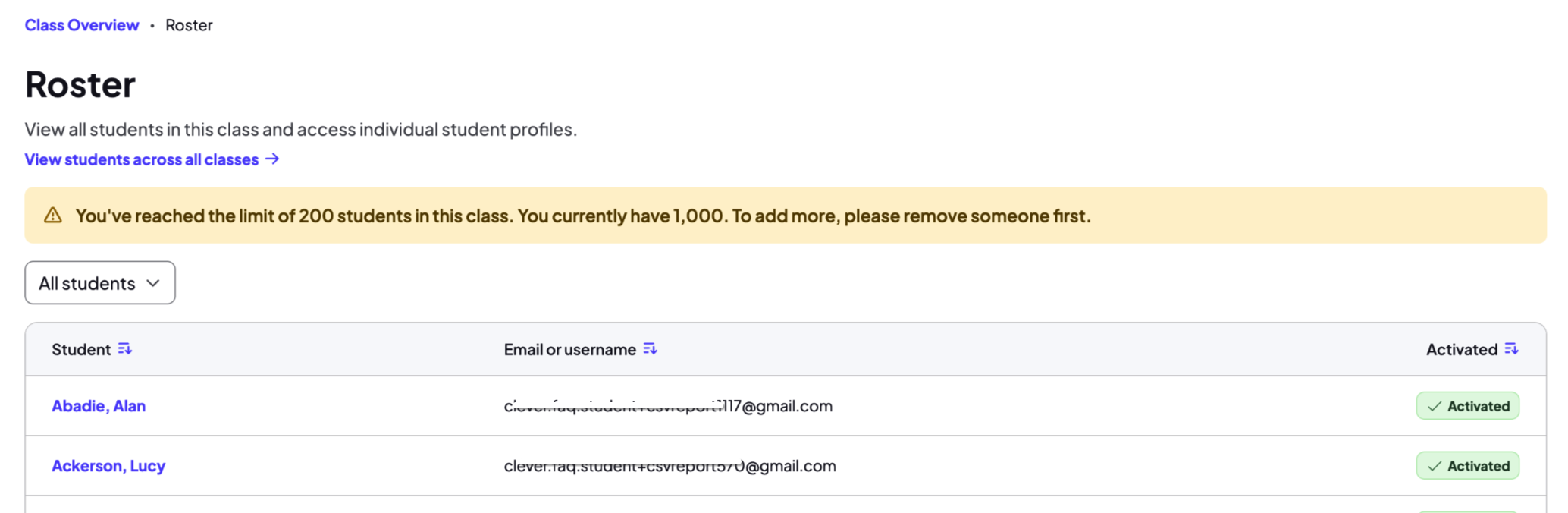The image size is (1568, 513).
Task: Open the All students filter dropdown
Action: pyautogui.click(x=100, y=283)
